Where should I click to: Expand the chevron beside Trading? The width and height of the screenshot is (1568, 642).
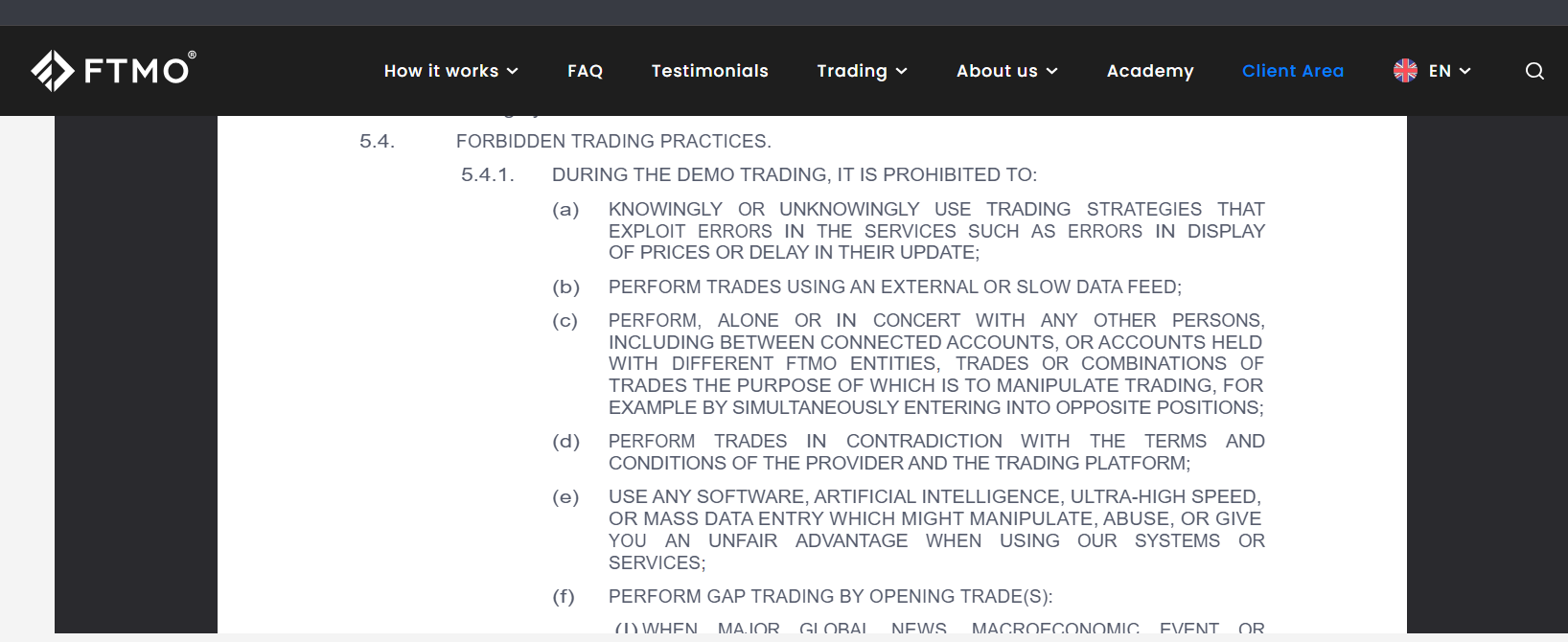902,71
